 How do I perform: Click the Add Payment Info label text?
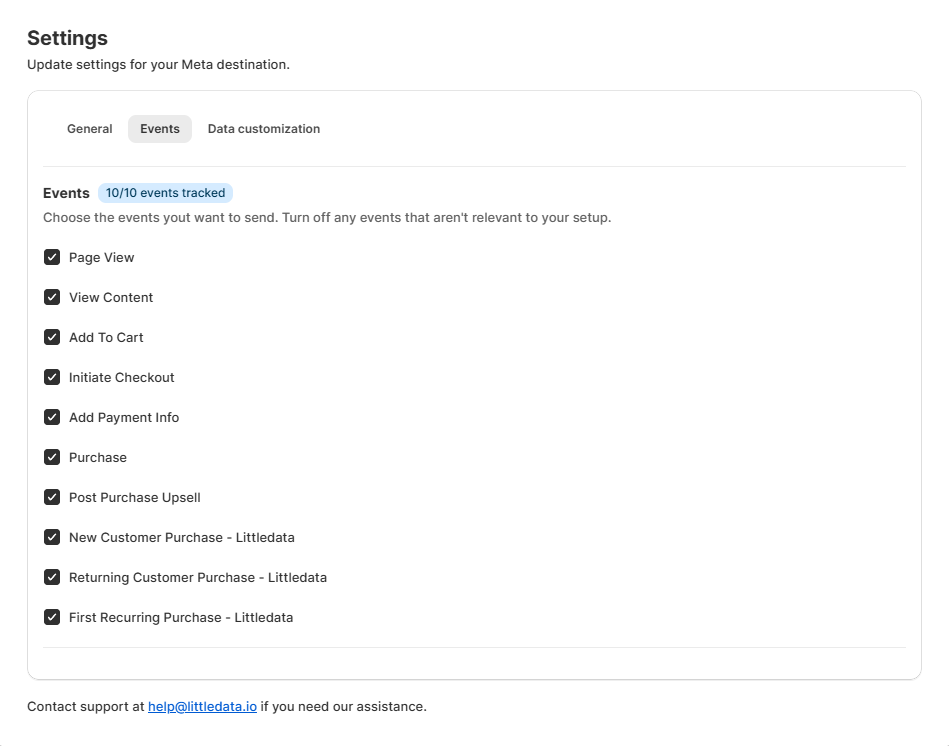click(x=124, y=417)
